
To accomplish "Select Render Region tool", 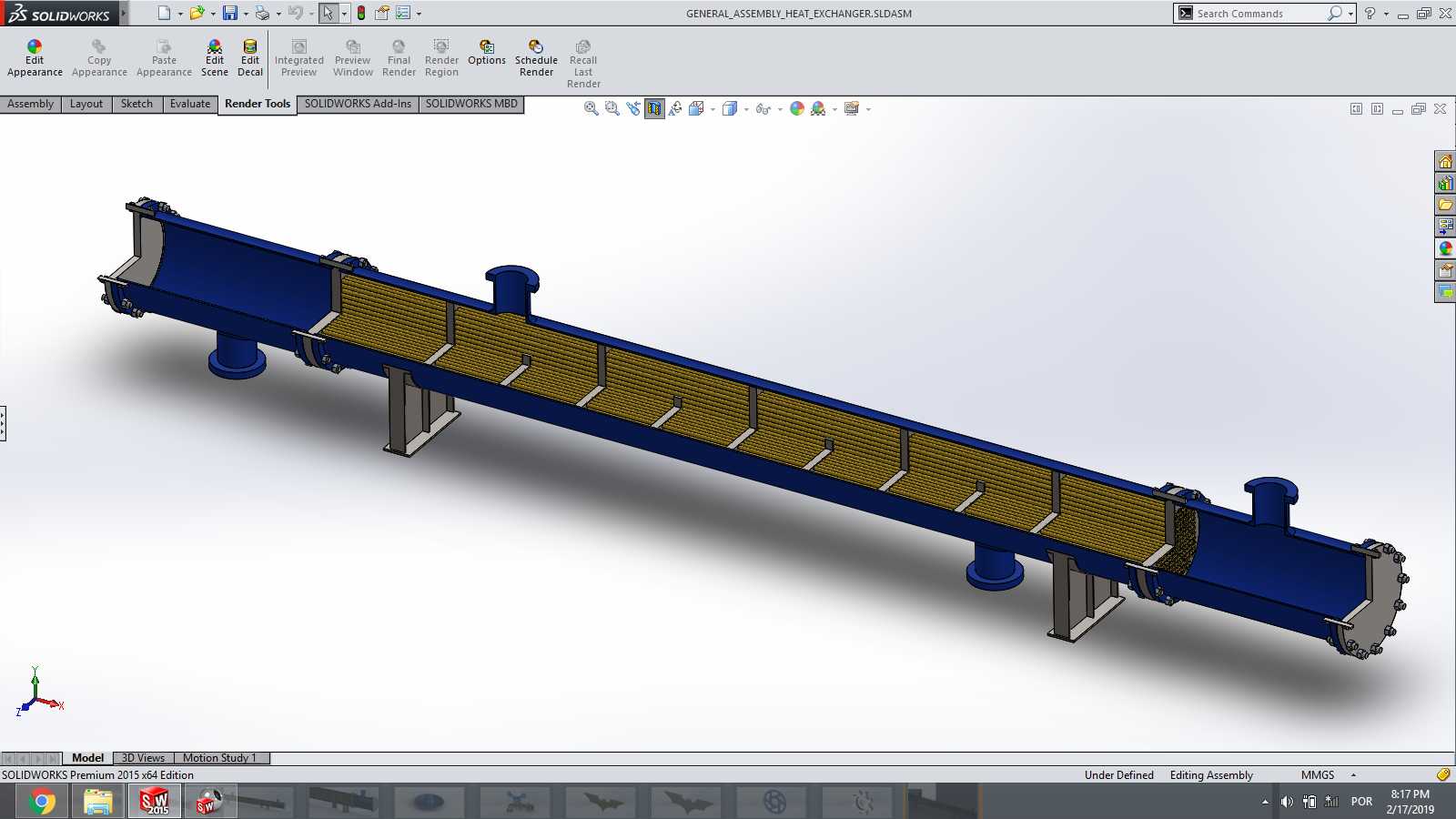I will (x=441, y=58).
